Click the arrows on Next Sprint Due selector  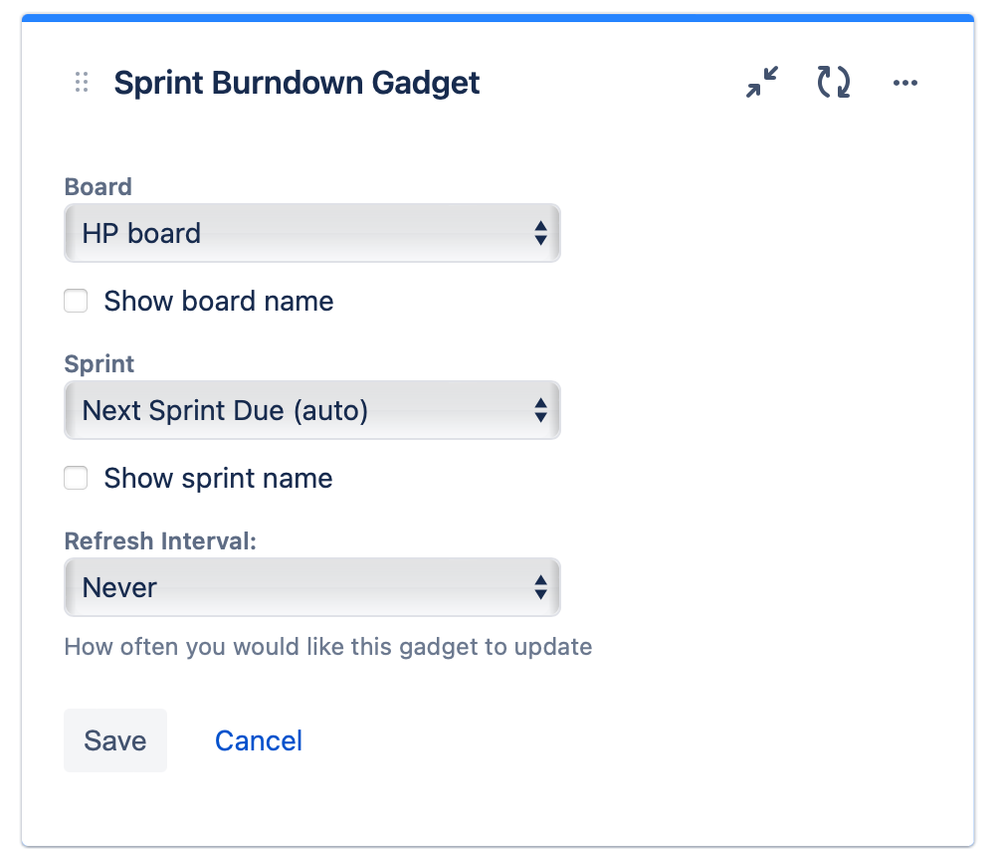coord(540,410)
